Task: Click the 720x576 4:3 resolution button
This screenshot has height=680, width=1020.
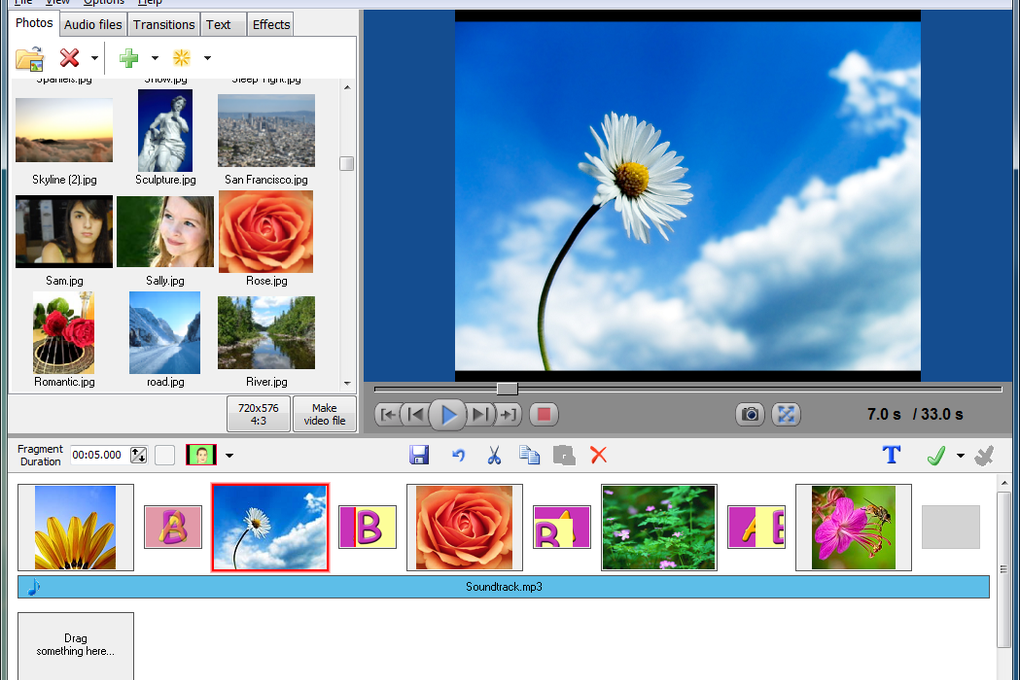Action: click(x=258, y=414)
